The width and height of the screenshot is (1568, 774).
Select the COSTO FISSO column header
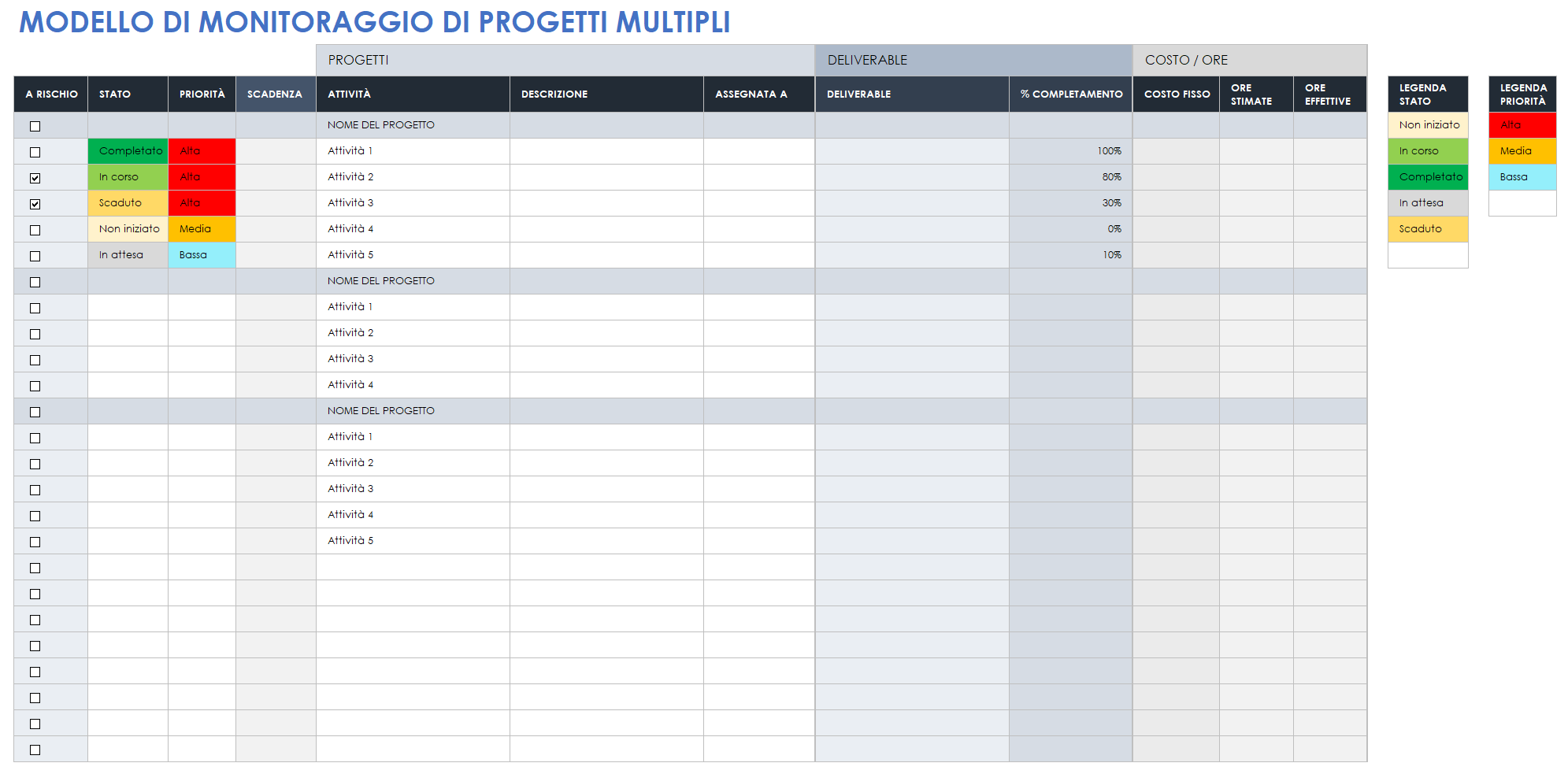coord(1177,94)
